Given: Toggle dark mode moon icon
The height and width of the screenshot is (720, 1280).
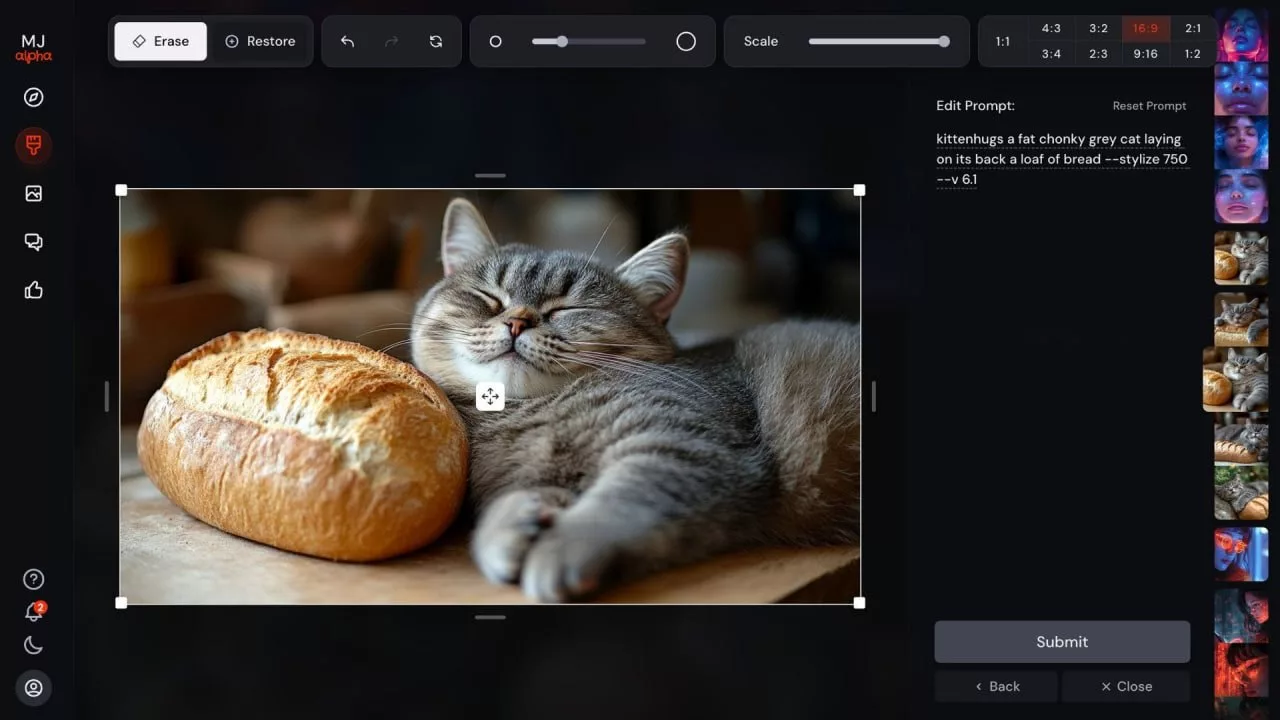Looking at the screenshot, I should tap(33, 645).
